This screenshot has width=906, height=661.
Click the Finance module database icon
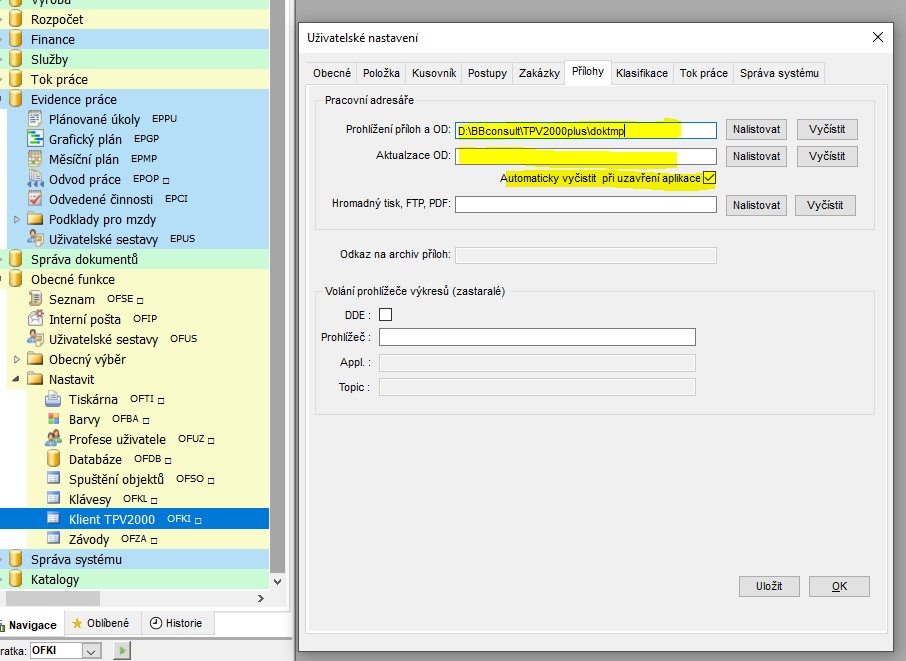[x=16, y=39]
